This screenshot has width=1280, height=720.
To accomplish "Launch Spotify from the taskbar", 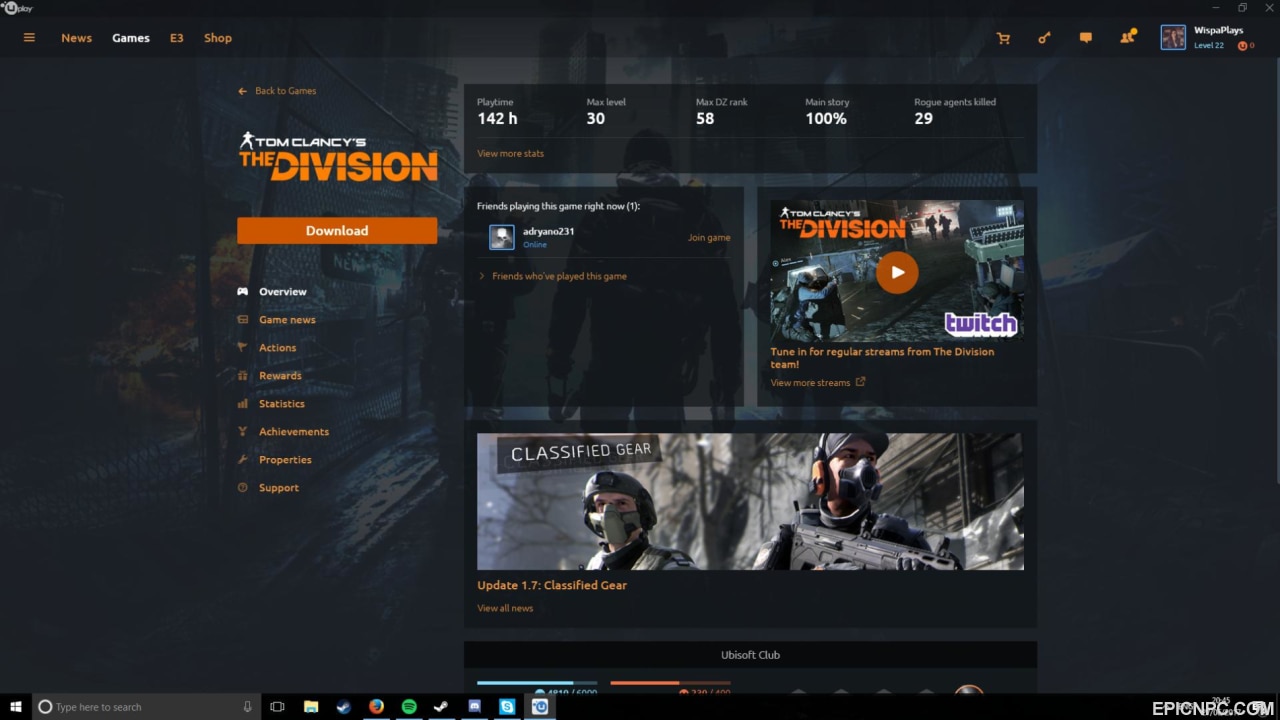I will click(408, 707).
